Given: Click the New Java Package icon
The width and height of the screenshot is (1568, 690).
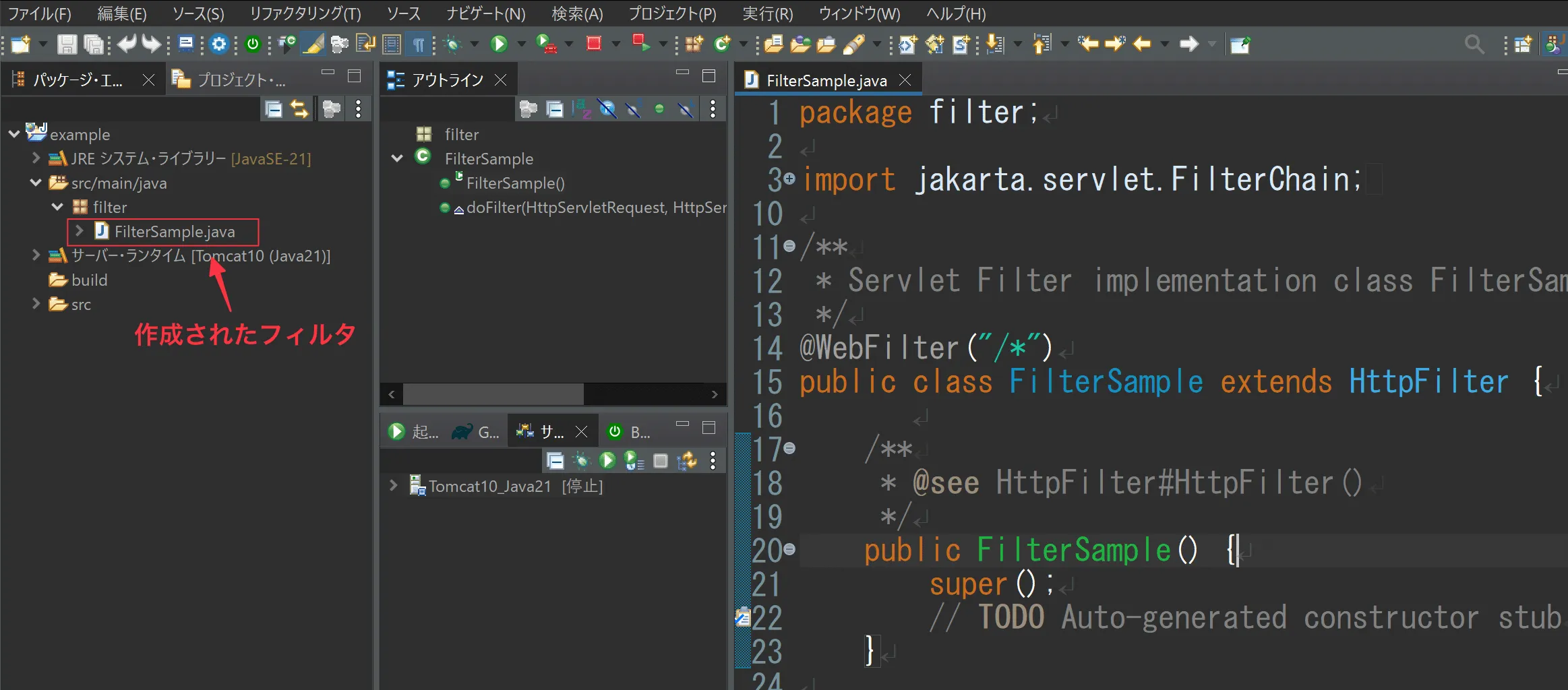Looking at the screenshot, I should click(694, 44).
